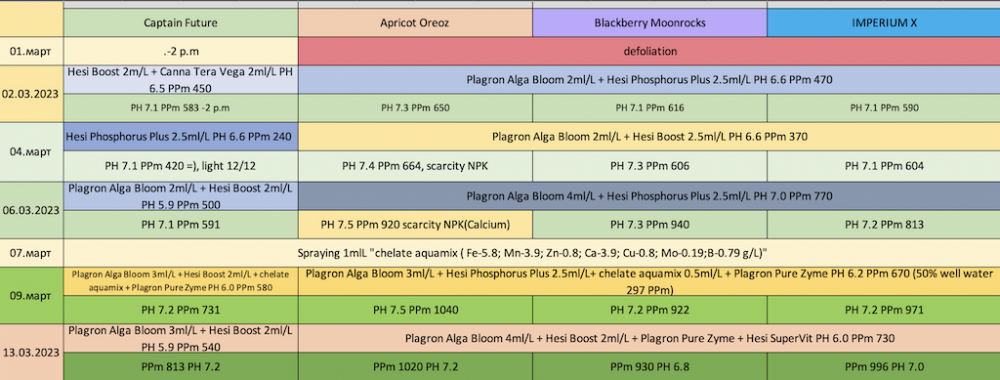Click the red defoliation merged cell
The height and width of the screenshot is (380, 1000).
(x=649, y=51)
